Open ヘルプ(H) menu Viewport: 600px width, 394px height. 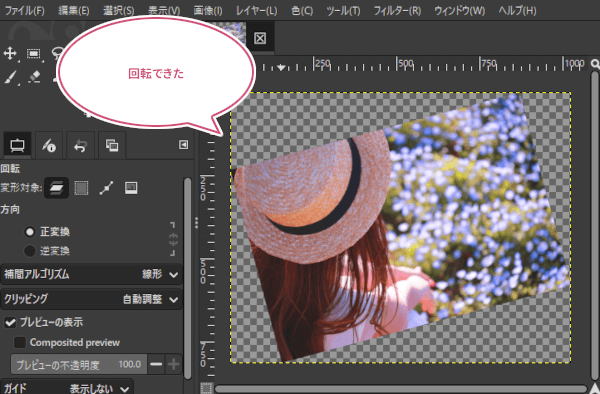(517, 10)
